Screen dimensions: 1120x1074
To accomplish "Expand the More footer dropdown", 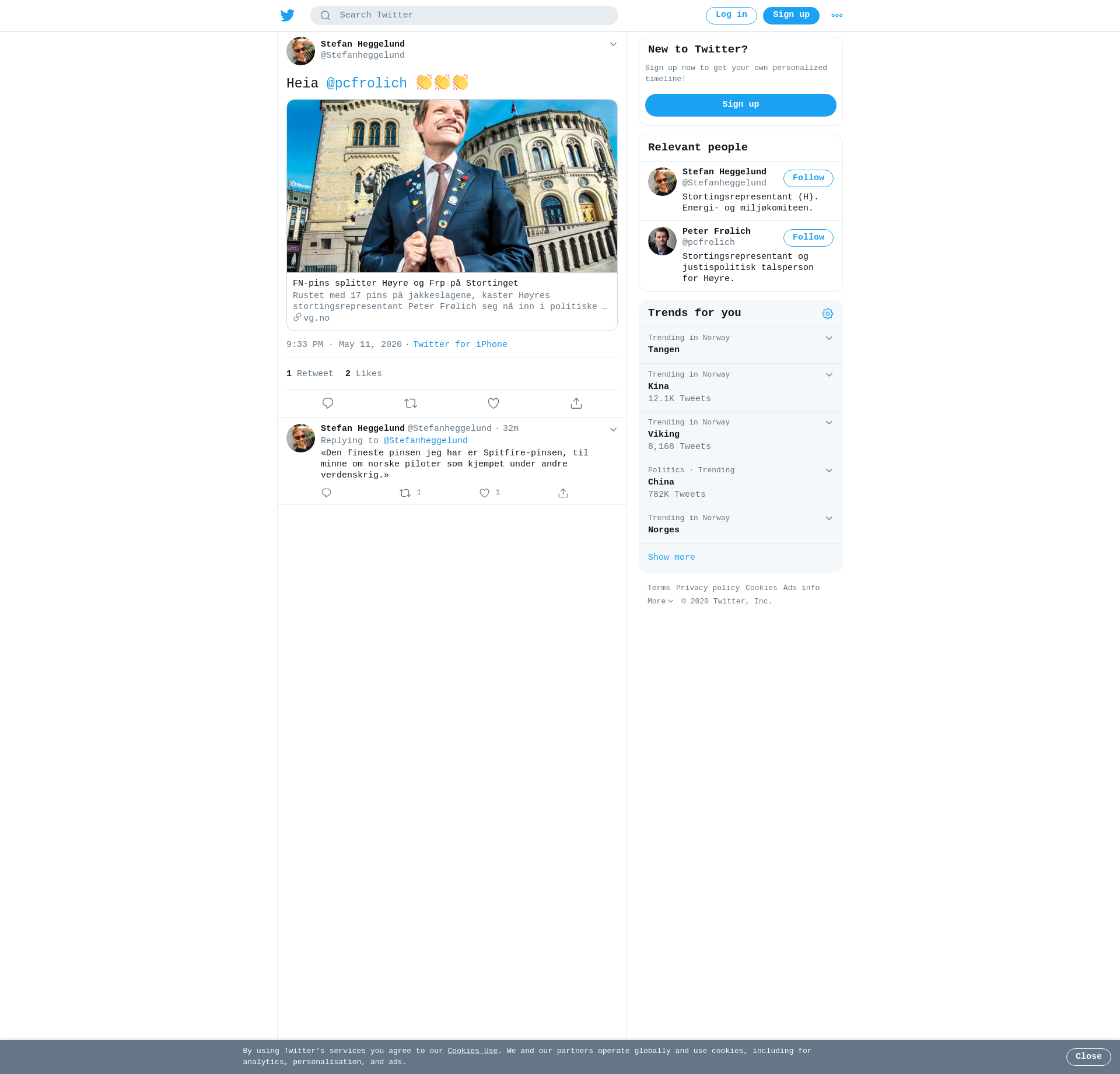I will pyautogui.click(x=660, y=601).
